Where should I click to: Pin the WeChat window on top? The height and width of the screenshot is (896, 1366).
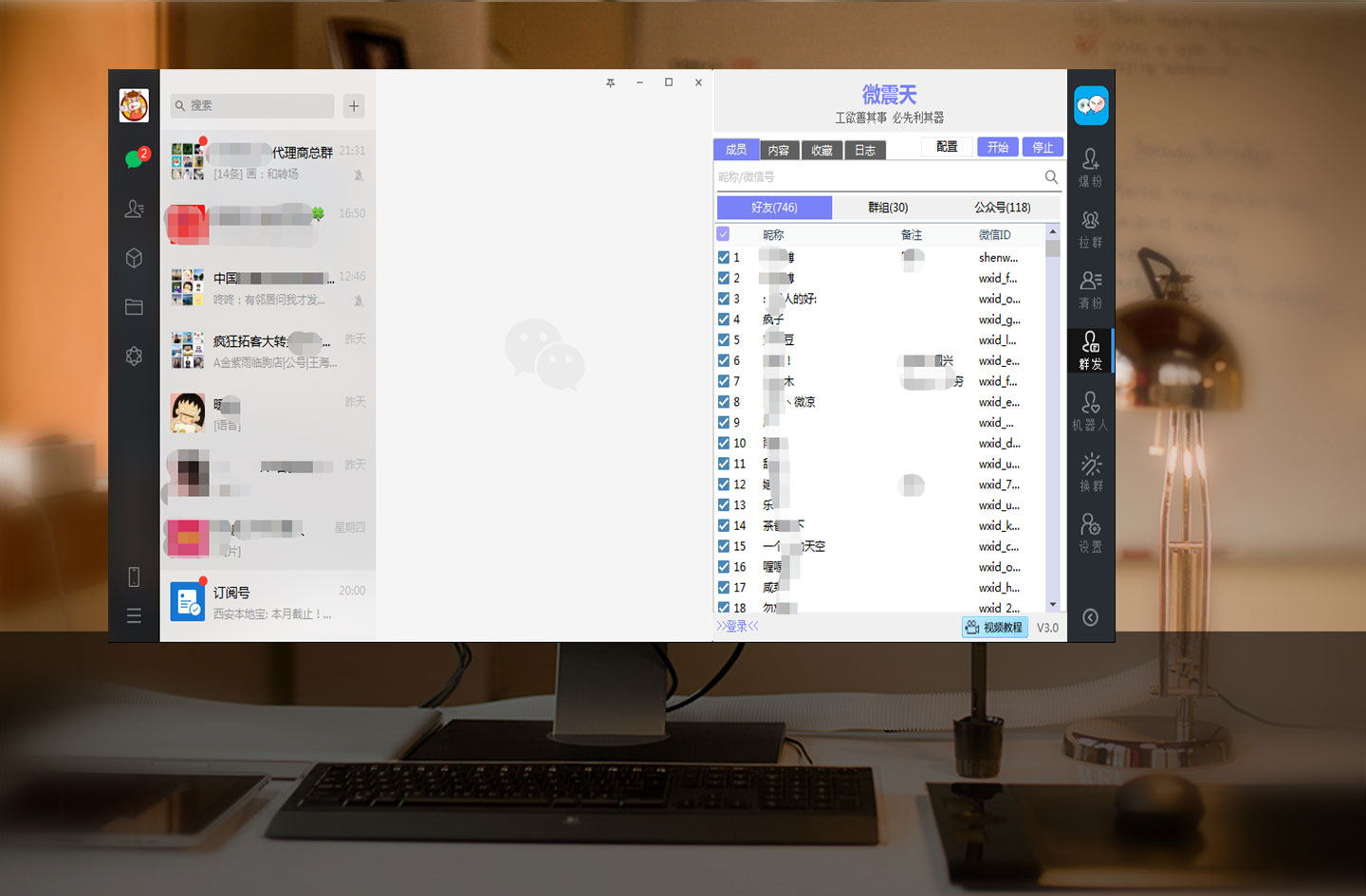click(x=610, y=82)
